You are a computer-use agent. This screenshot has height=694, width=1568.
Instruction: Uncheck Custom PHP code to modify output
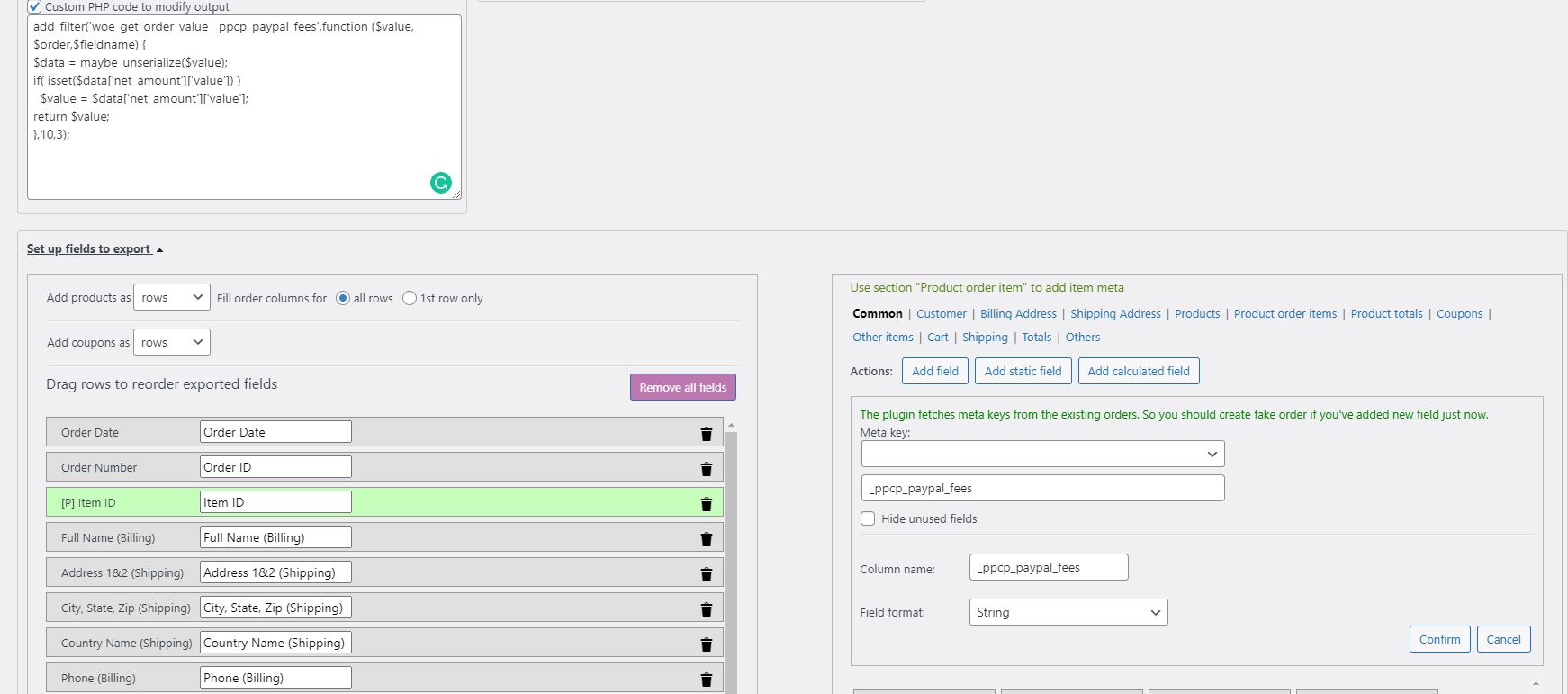click(x=35, y=6)
